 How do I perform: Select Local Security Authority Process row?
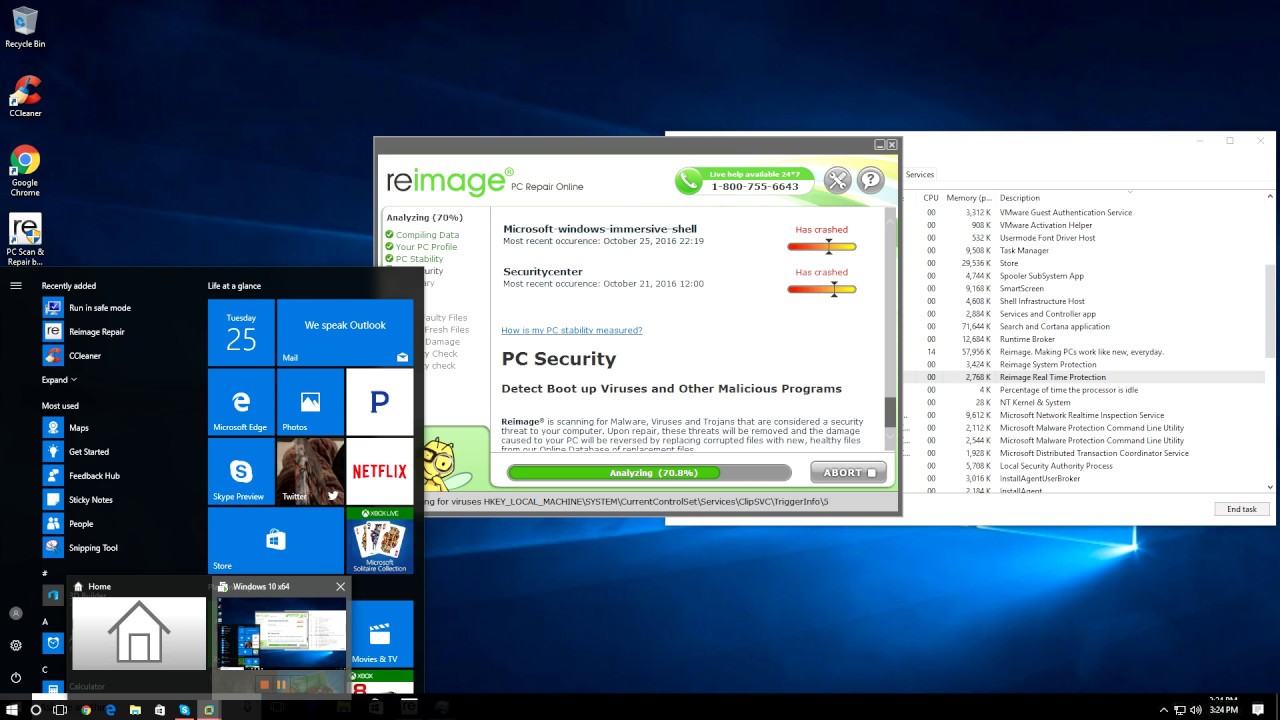(x=1085, y=466)
